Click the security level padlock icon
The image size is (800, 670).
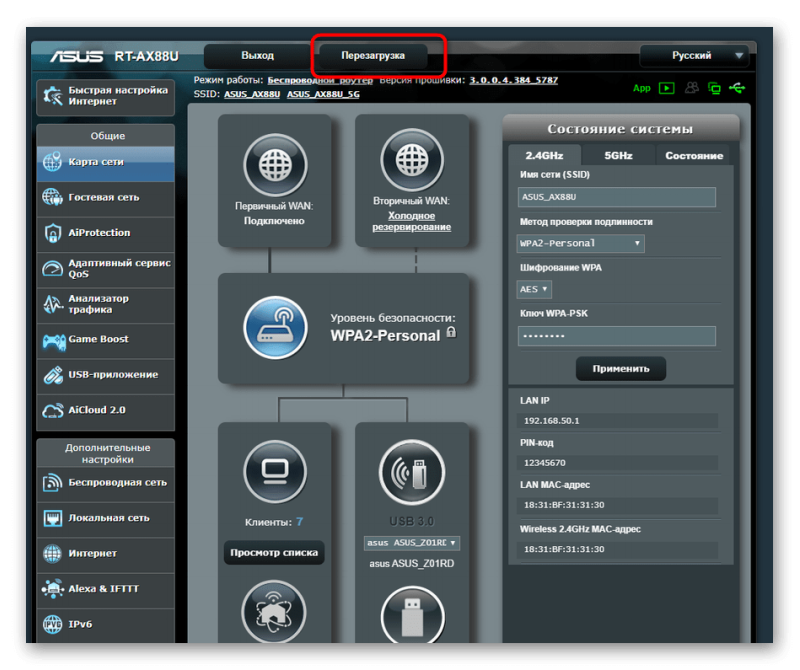coord(452,332)
